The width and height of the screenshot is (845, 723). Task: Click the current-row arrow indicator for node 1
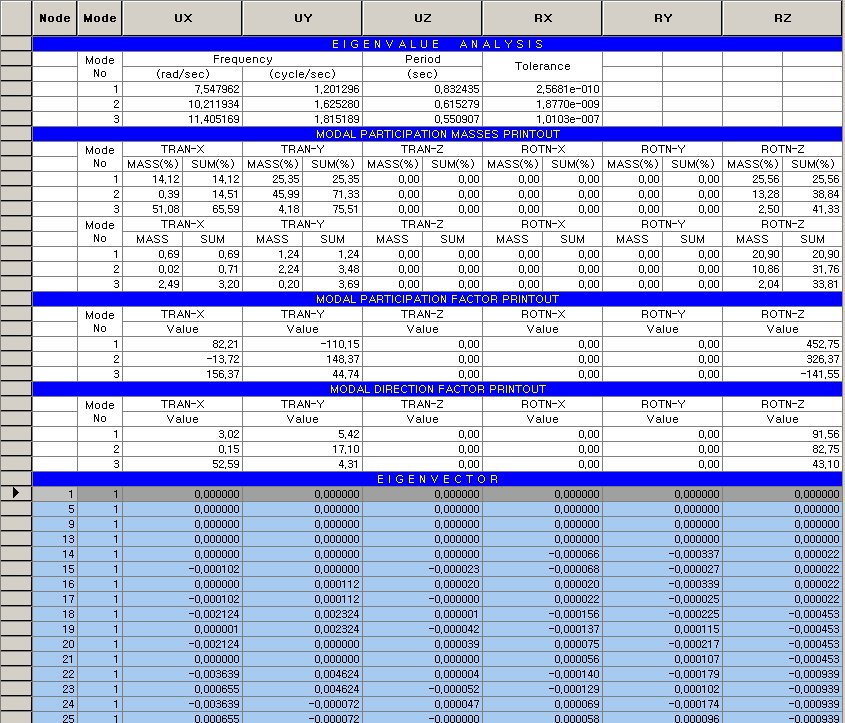(16, 494)
